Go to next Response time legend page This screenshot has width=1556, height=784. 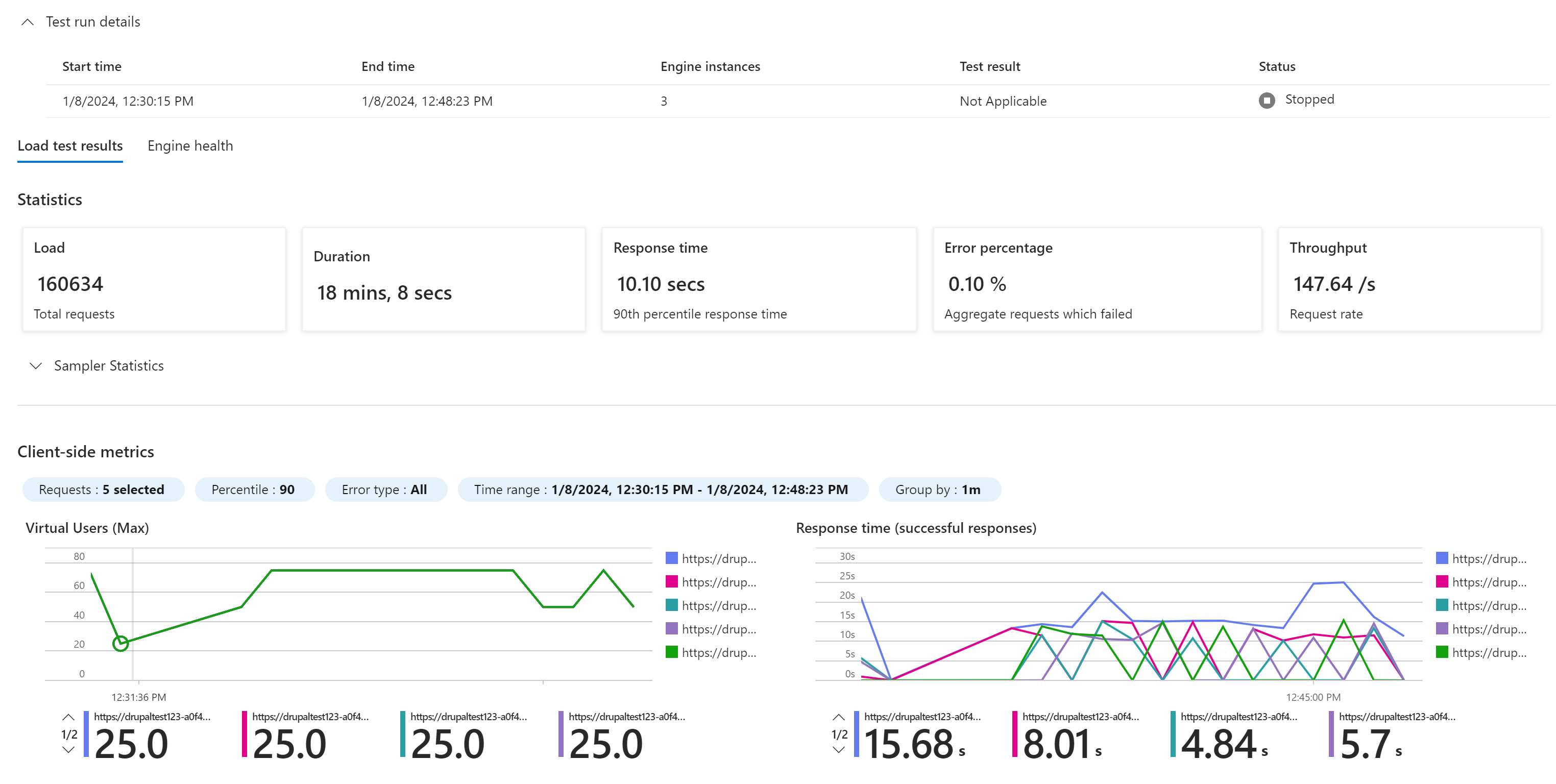tap(838, 750)
